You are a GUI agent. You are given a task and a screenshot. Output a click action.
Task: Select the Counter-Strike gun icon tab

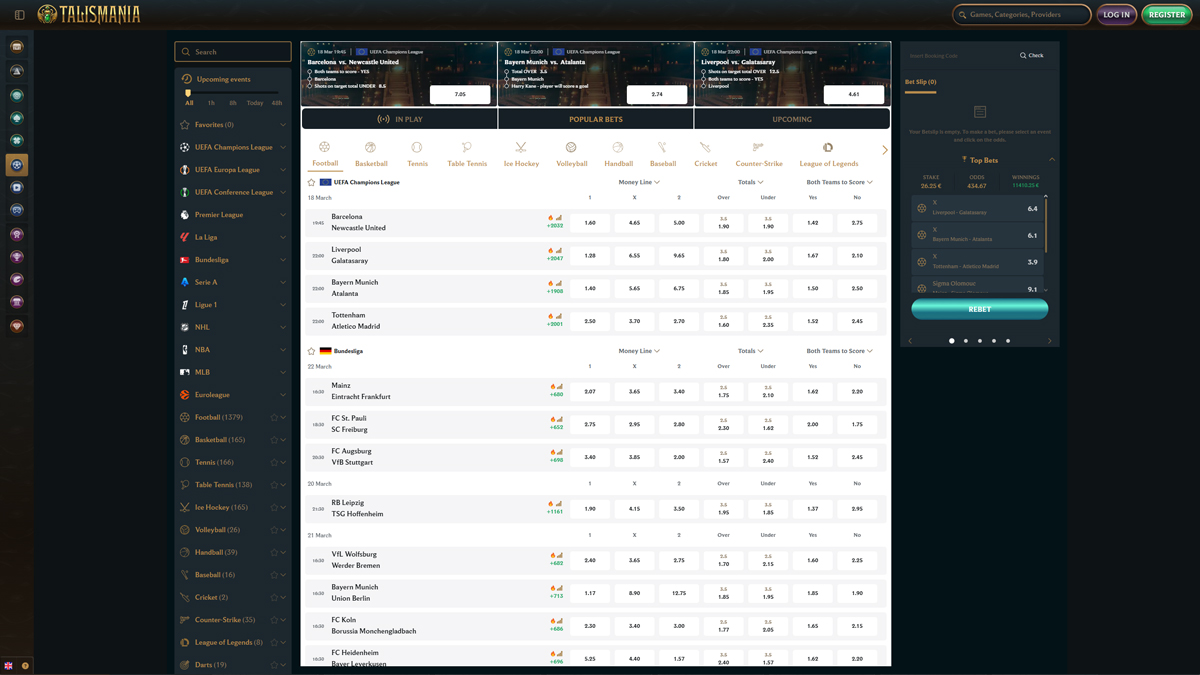758,147
